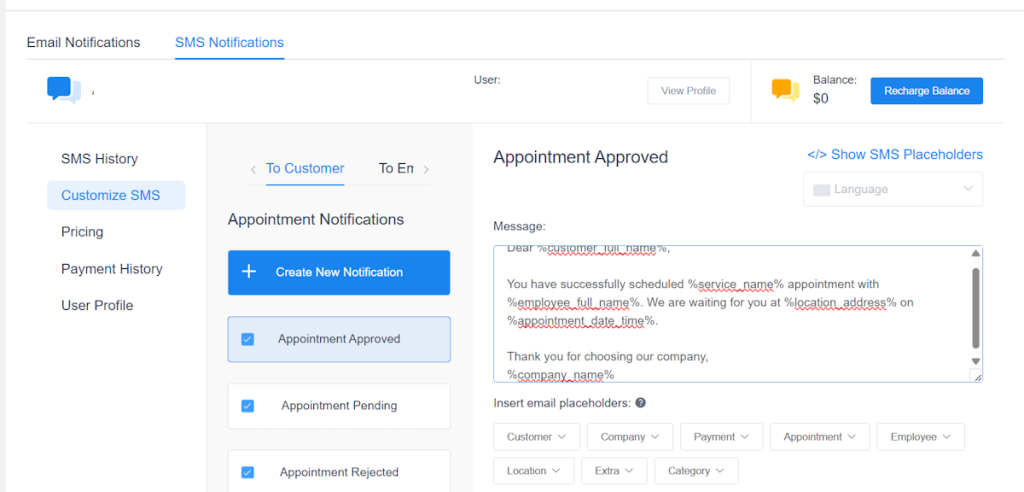Viewport: 1024px width, 492px height.
Task: Expand the Customer placeholders dropdown
Action: click(536, 437)
